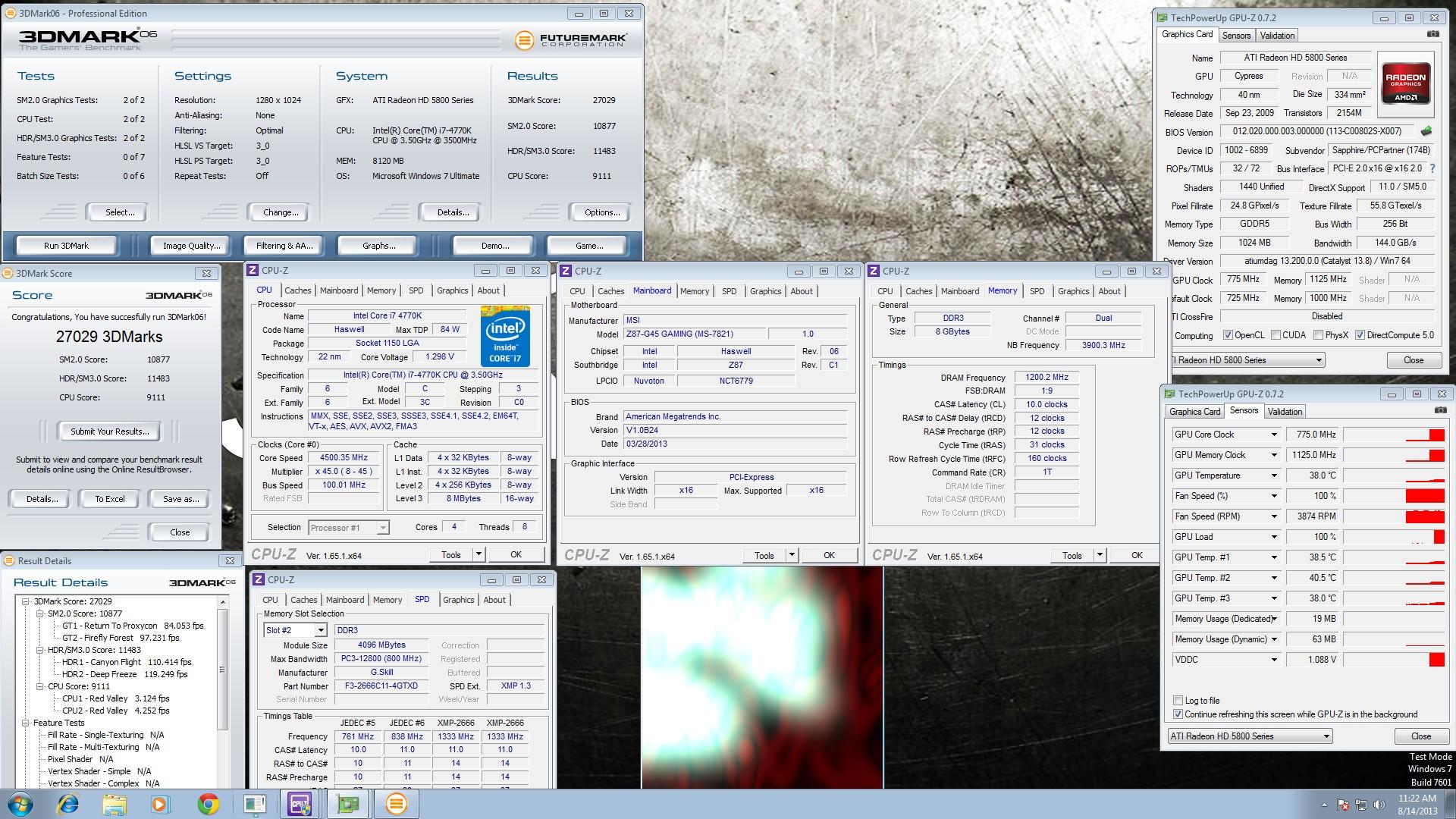Click the Result Details window title icon
This screenshot has height=819, width=1456.
tap(10, 561)
